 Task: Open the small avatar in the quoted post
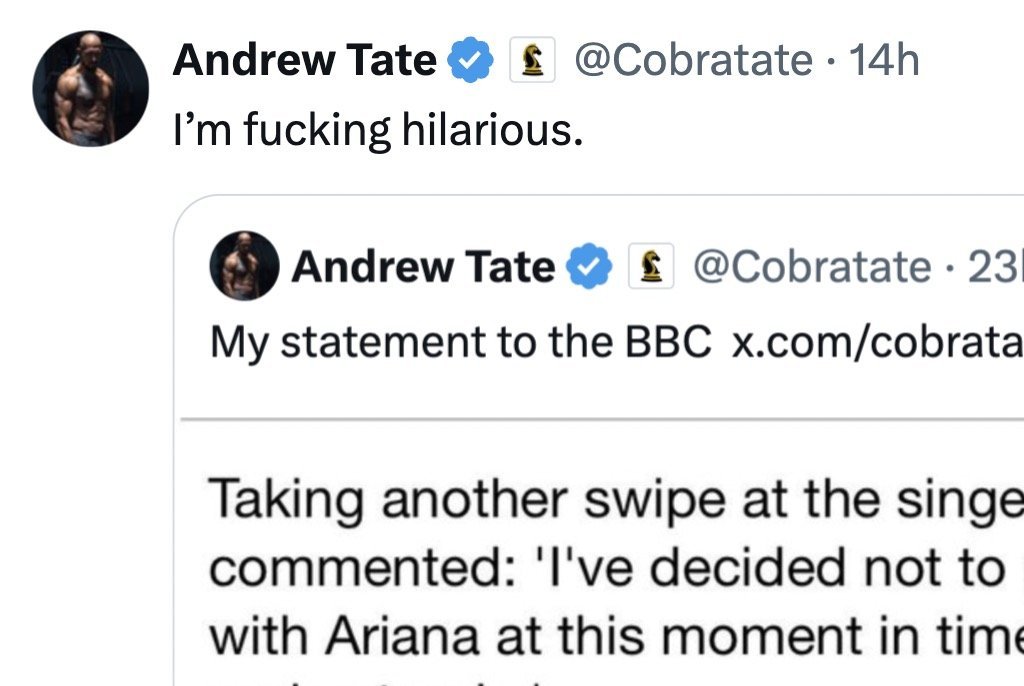click(x=244, y=266)
